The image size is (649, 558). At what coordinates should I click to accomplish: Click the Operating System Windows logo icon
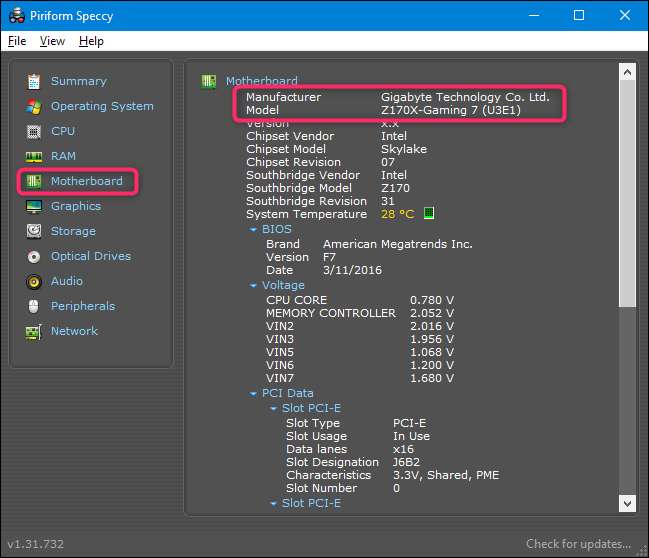34,106
